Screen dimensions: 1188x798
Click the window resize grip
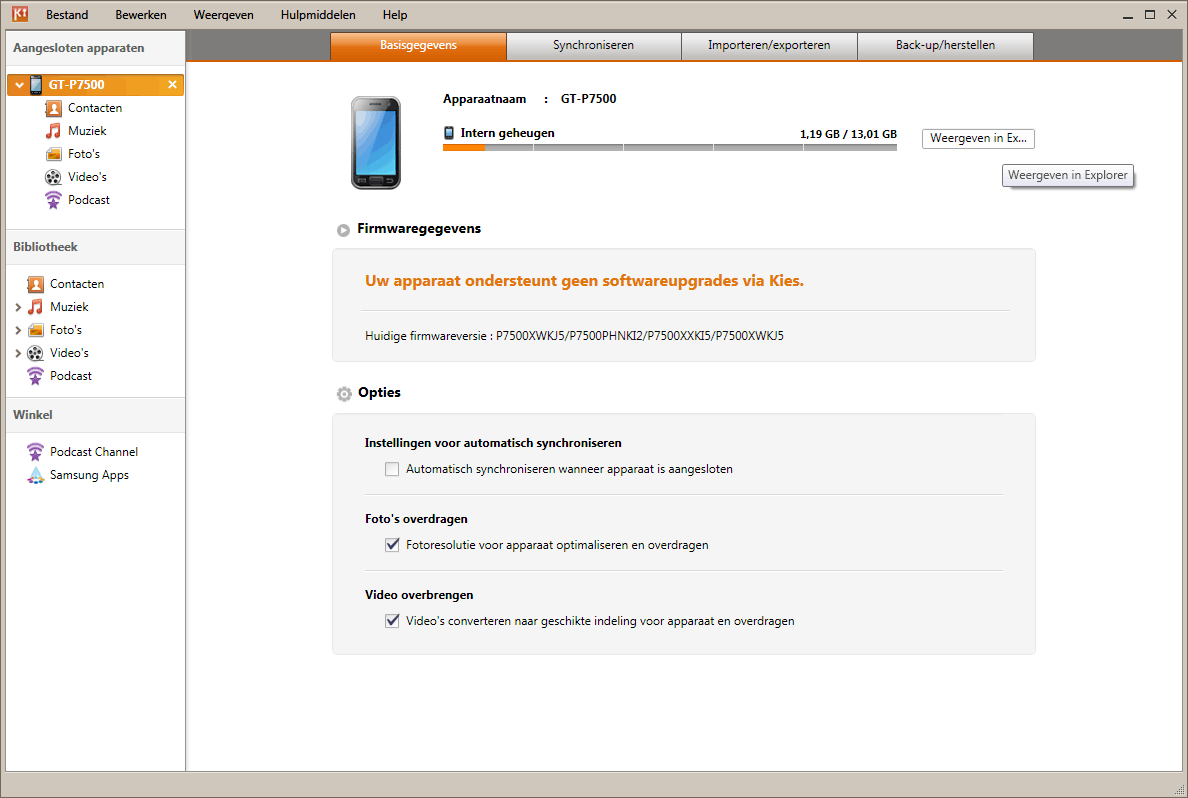point(1179,790)
